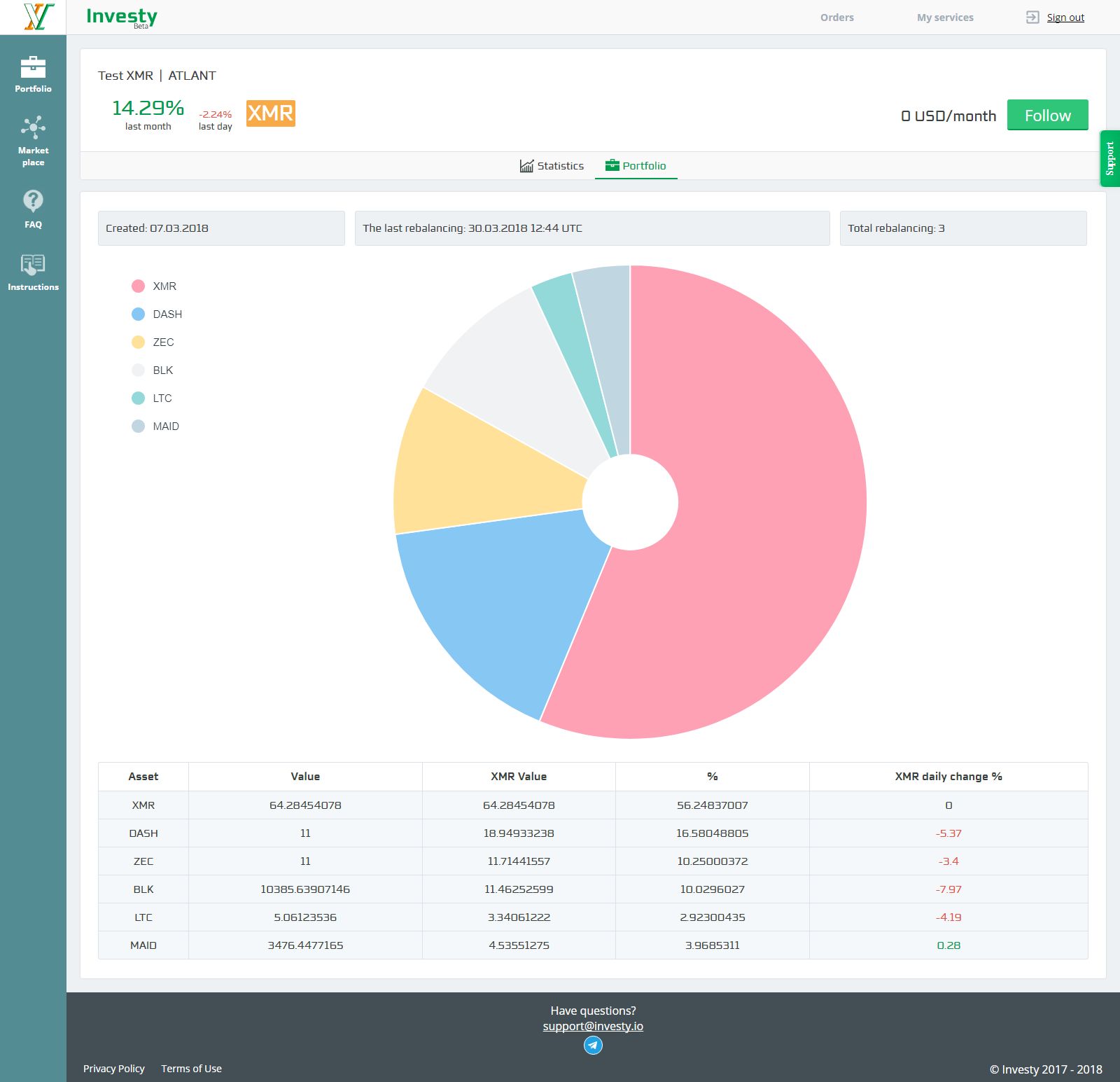Click the Asset column header
This screenshot has width=1120, height=1082.
(x=143, y=776)
